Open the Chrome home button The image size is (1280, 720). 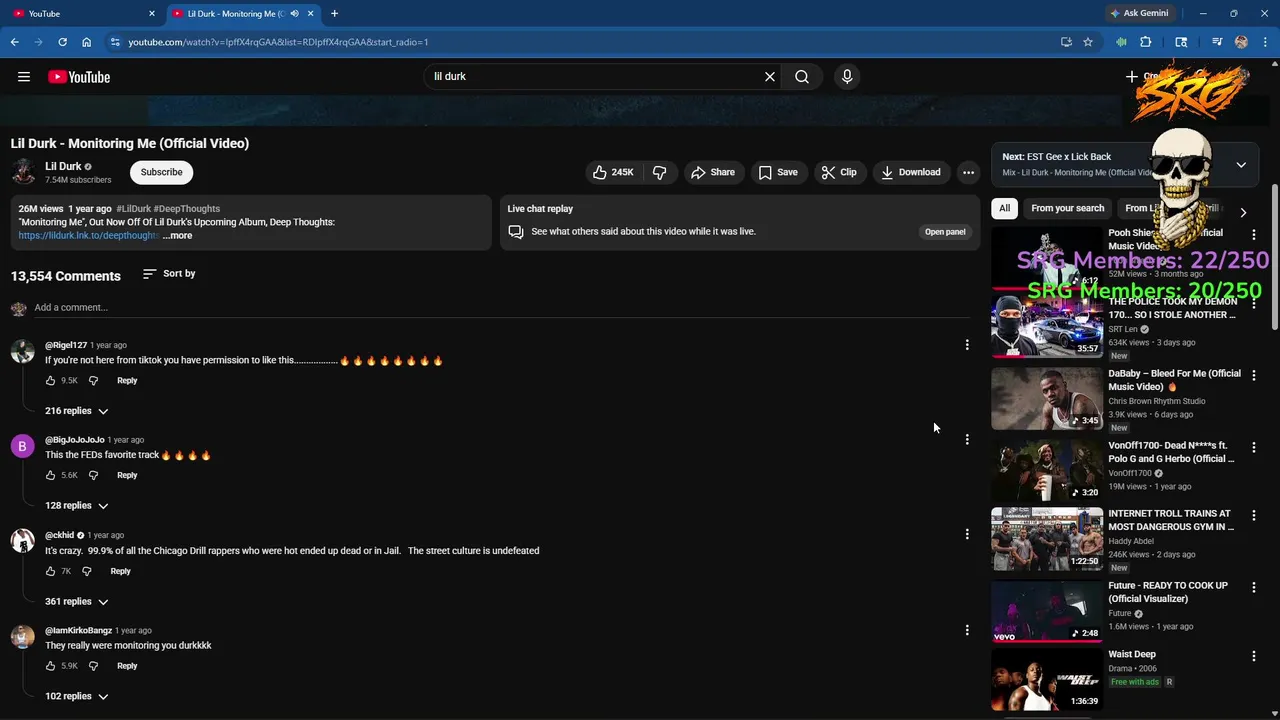(86, 42)
